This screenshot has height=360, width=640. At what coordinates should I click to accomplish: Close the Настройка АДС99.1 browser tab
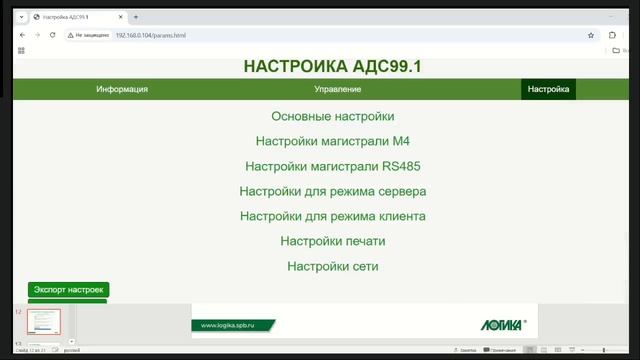pos(120,17)
